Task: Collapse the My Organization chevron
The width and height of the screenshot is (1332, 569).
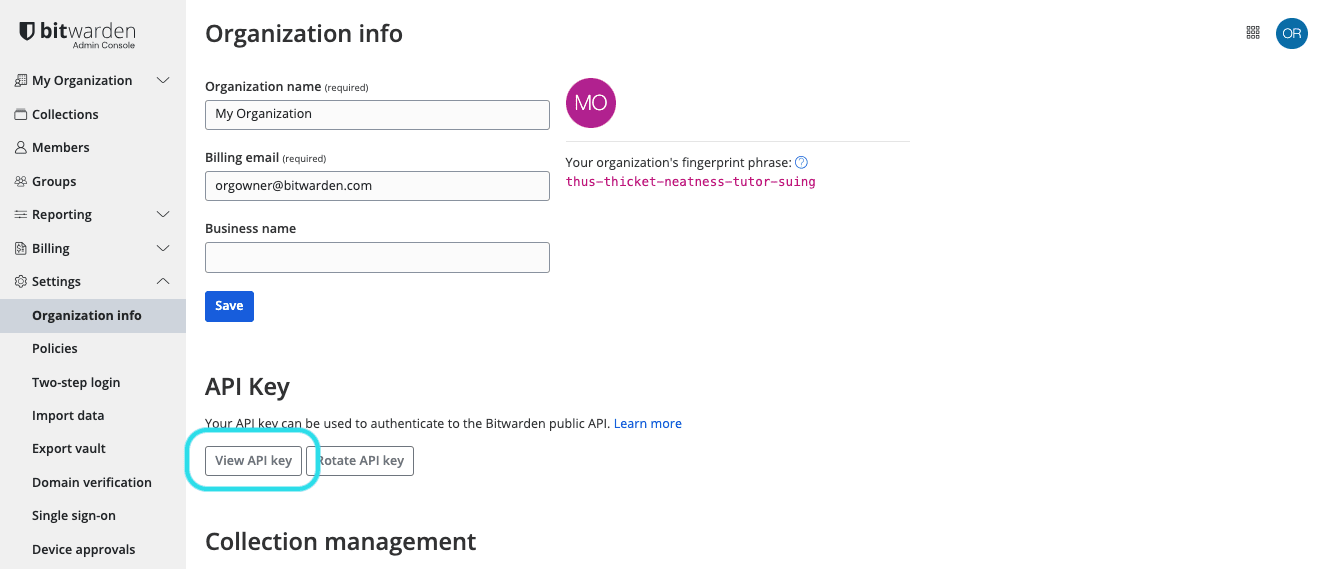Action: click(164, 80)
